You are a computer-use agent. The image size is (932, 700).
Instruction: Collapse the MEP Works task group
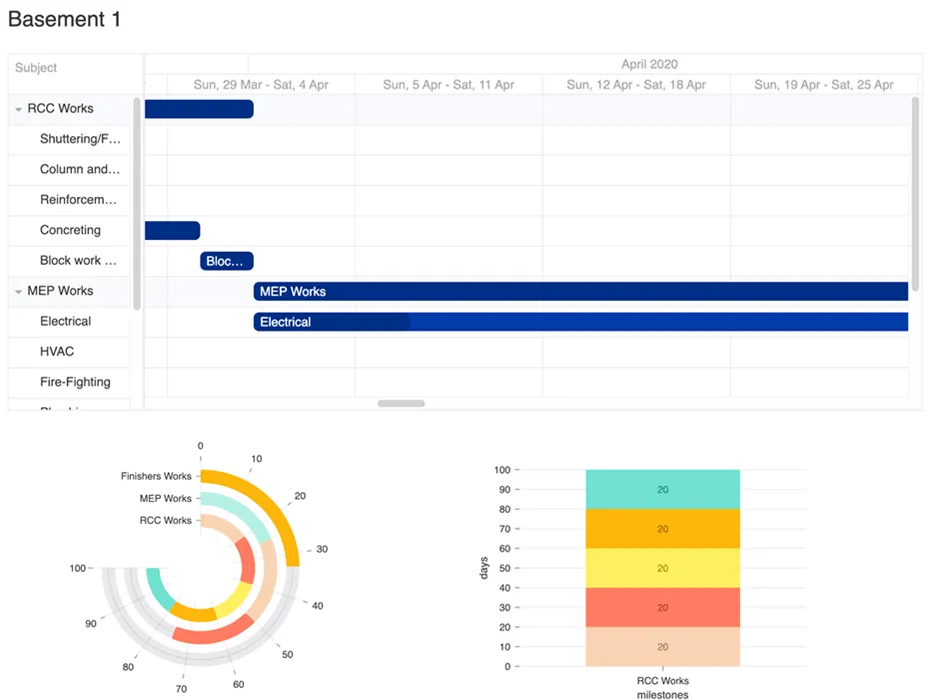[x=18, y=290]
